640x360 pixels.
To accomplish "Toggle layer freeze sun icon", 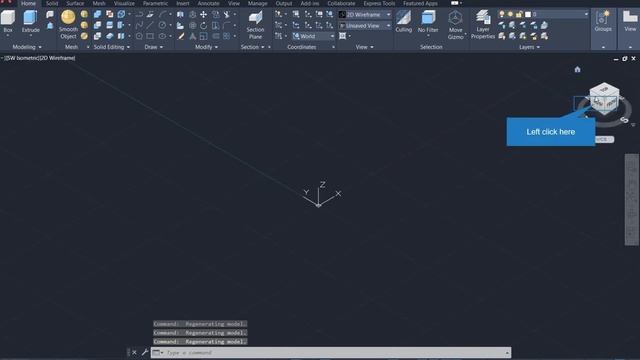I will pyautogui.click(x=510, y=14).
